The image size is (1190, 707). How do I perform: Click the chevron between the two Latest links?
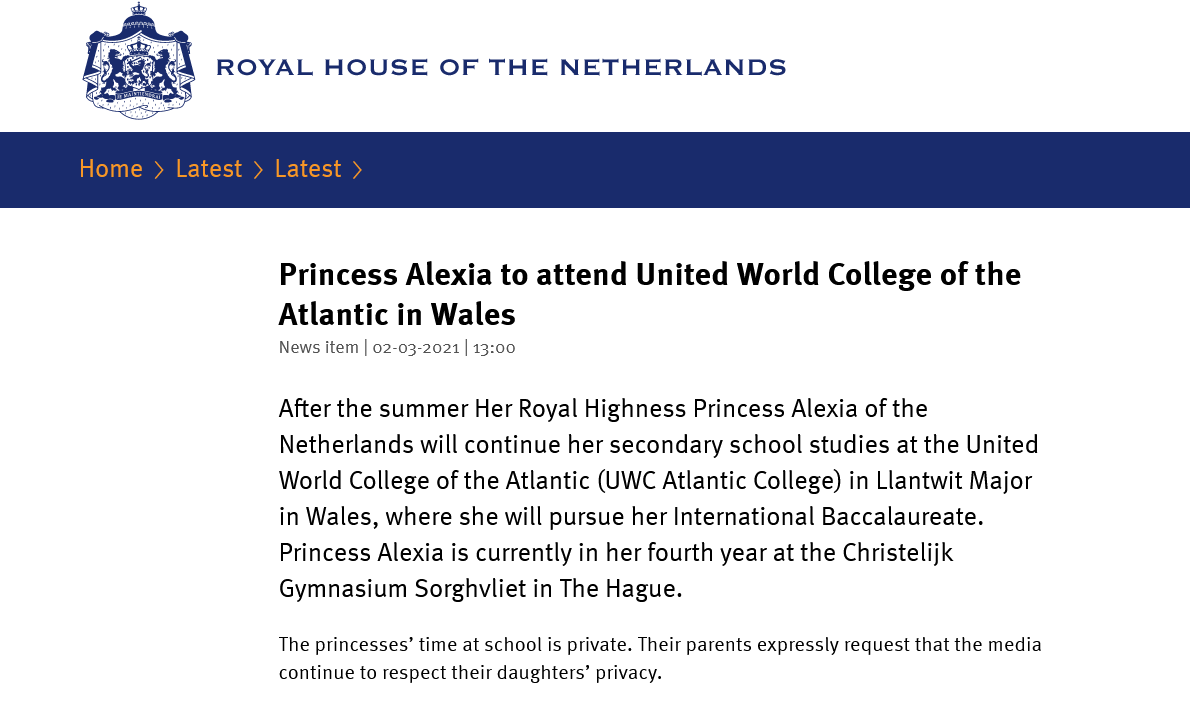point(258,170)
